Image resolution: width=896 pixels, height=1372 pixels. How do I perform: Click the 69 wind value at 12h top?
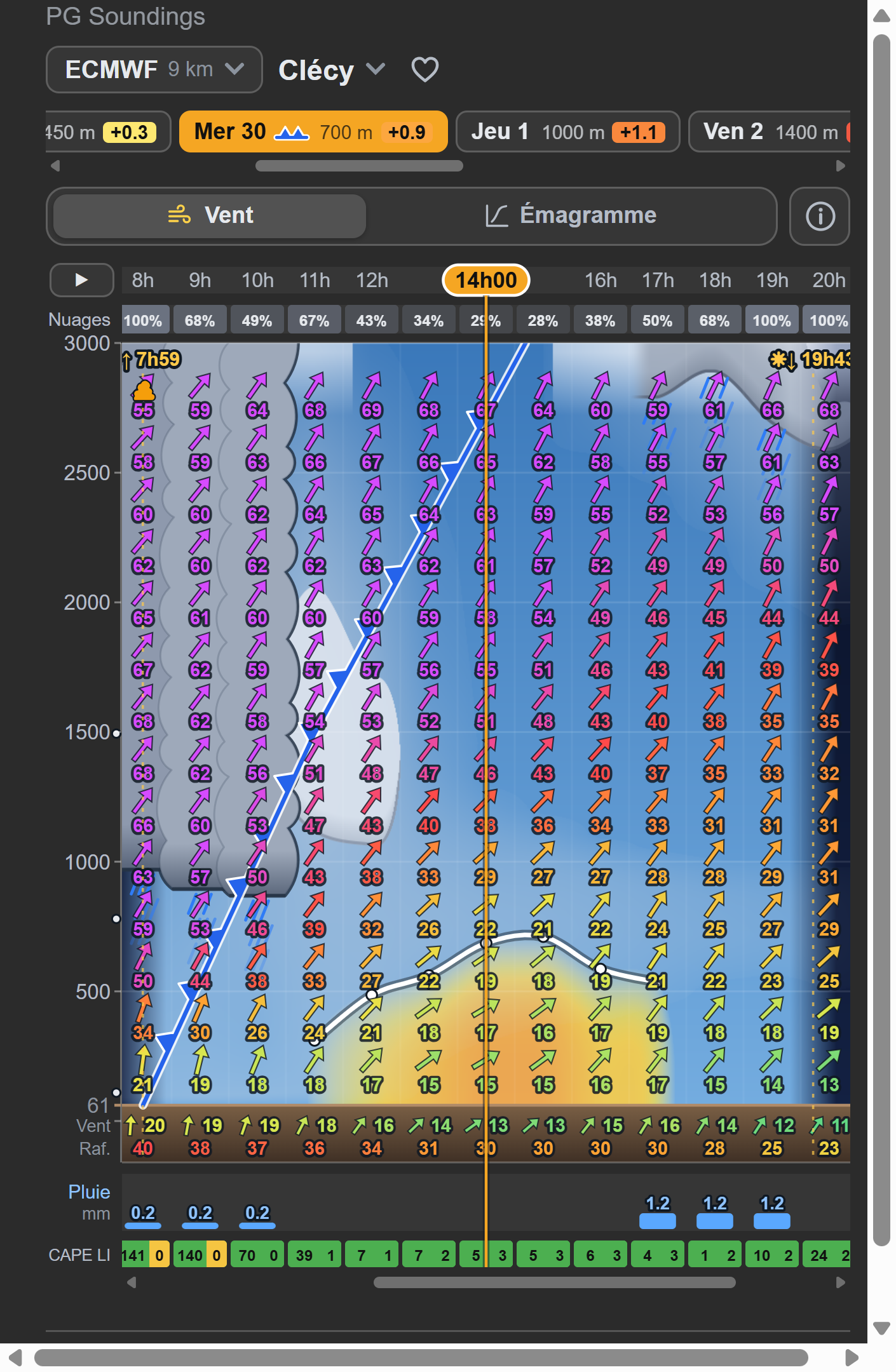pos(372,410)
